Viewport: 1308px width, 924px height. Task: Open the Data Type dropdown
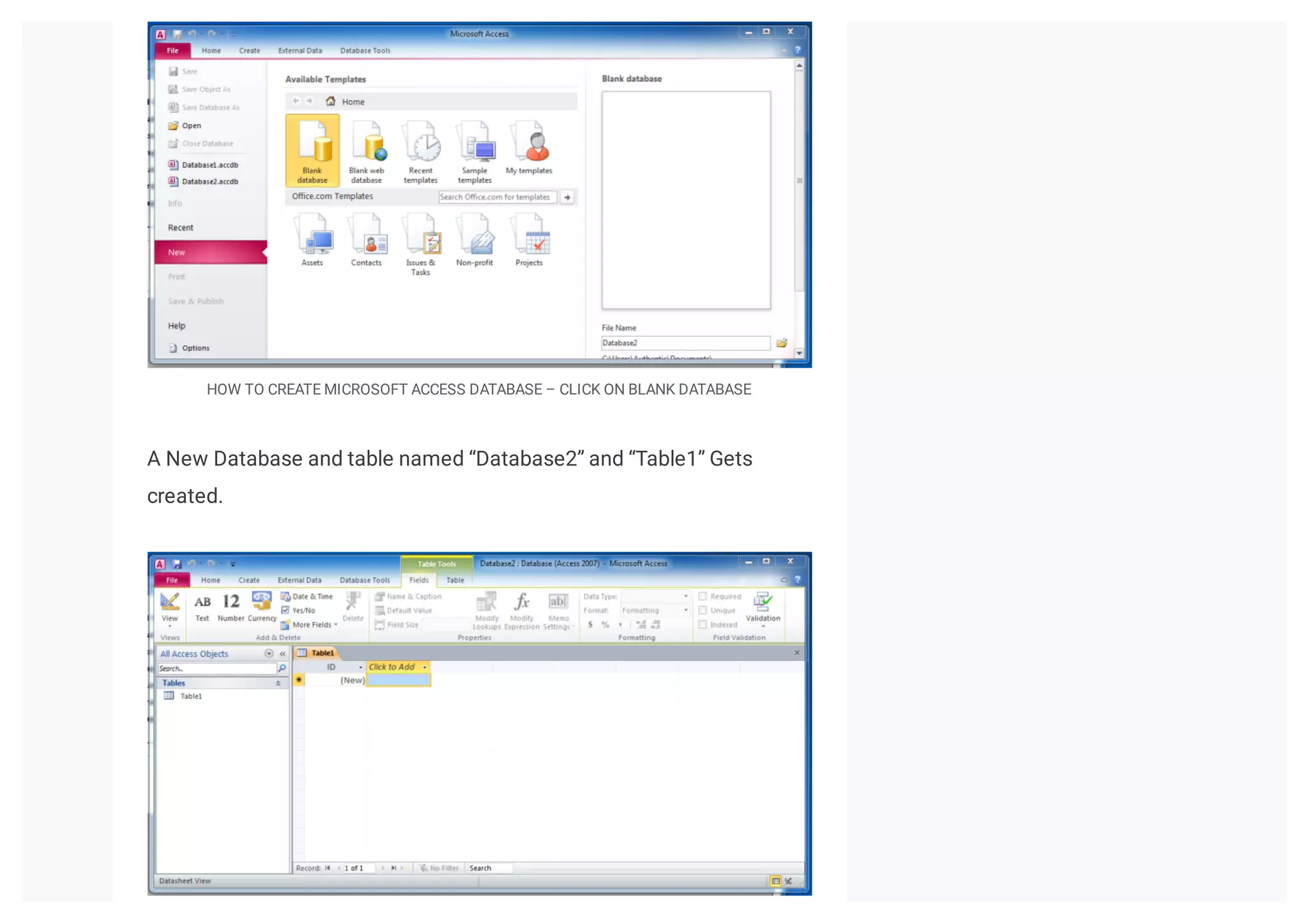click(686, 596)
